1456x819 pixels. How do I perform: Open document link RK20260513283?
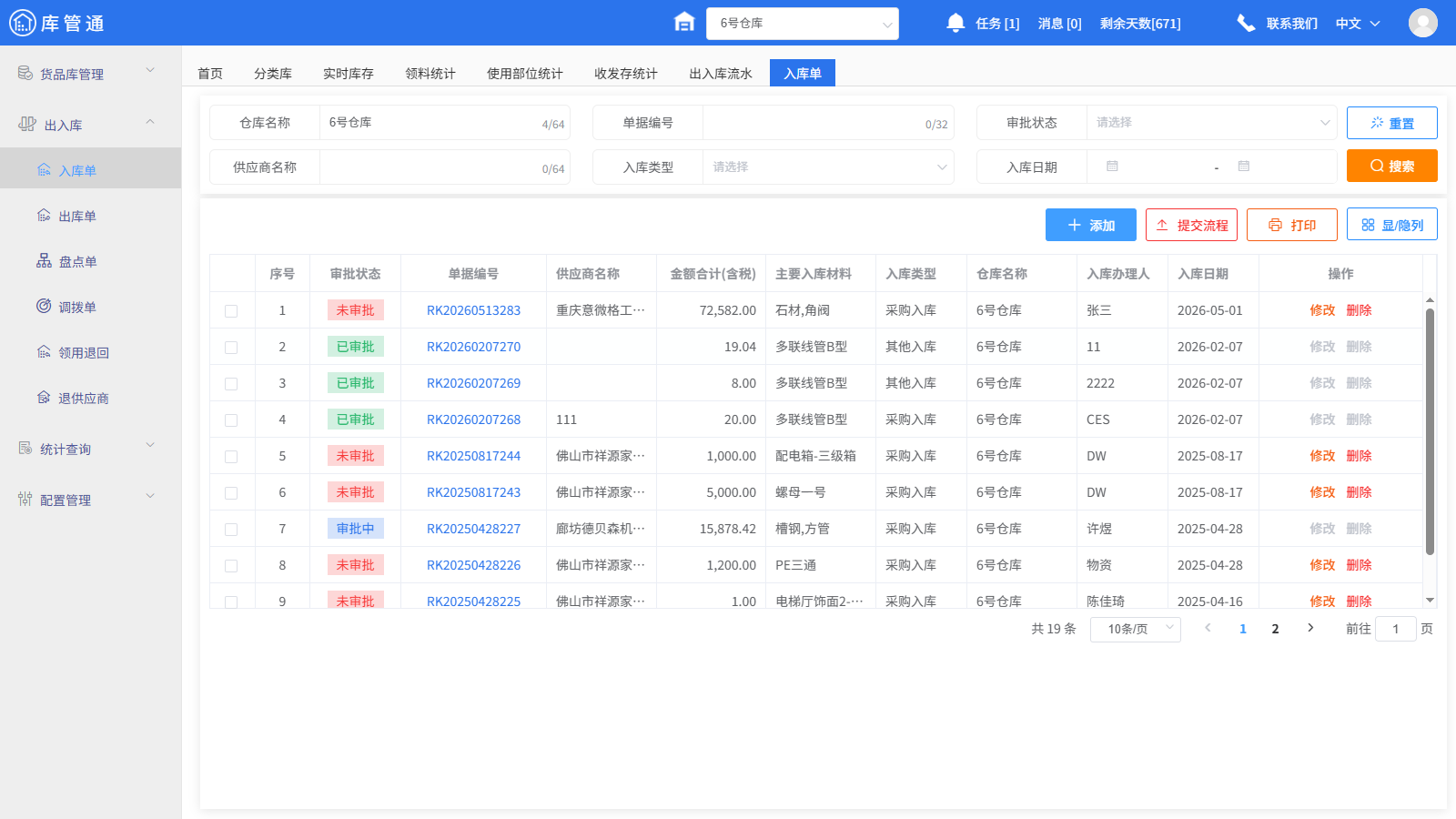(x=473, y=310)
